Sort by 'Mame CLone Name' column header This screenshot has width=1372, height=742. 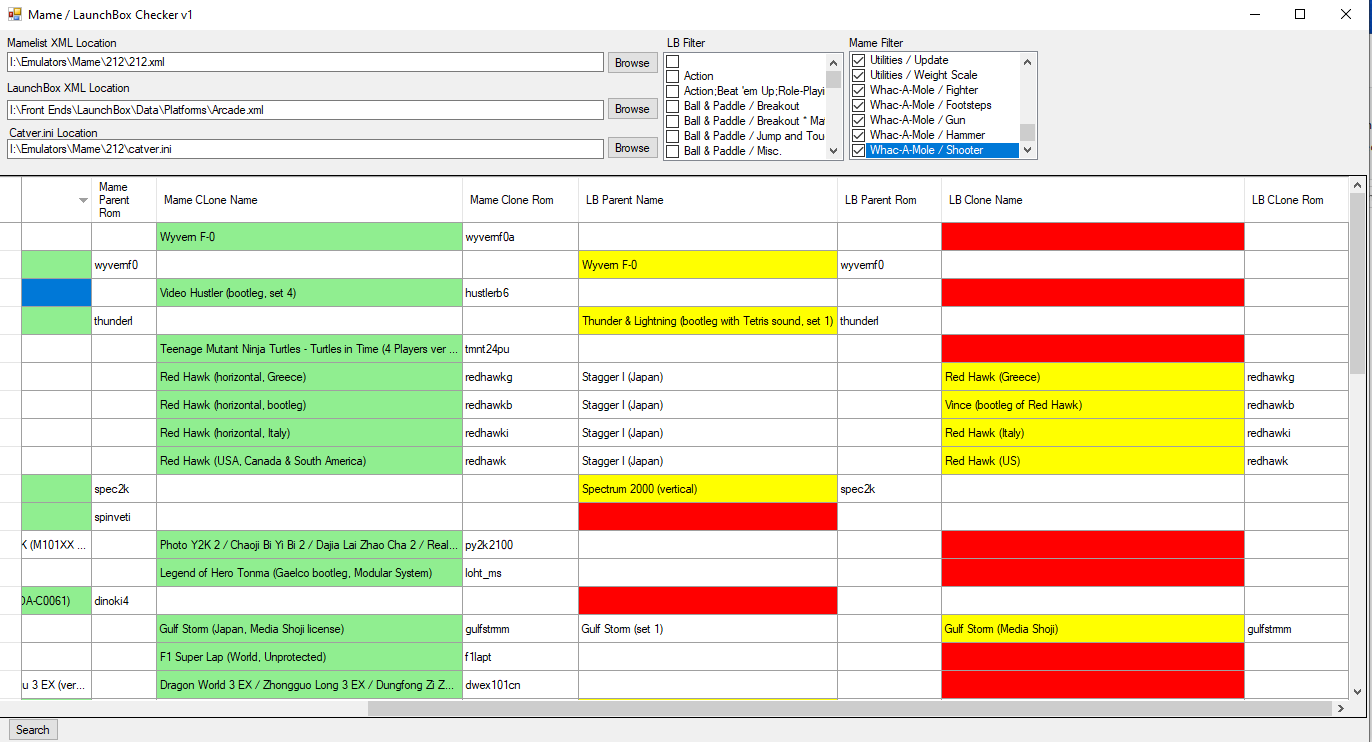[x=309, y=200]
